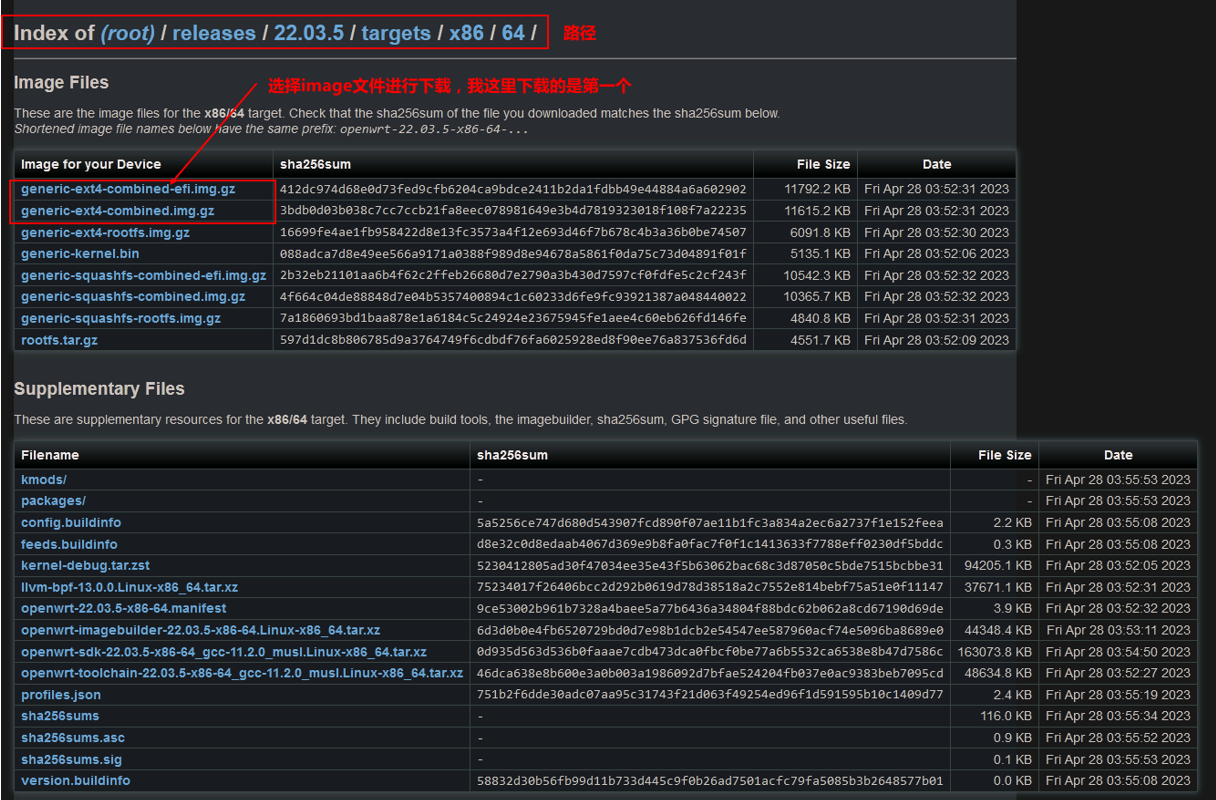Click the Date header in Supplementary table
Screen dimensions: 1216x800
pos(1118,455)
